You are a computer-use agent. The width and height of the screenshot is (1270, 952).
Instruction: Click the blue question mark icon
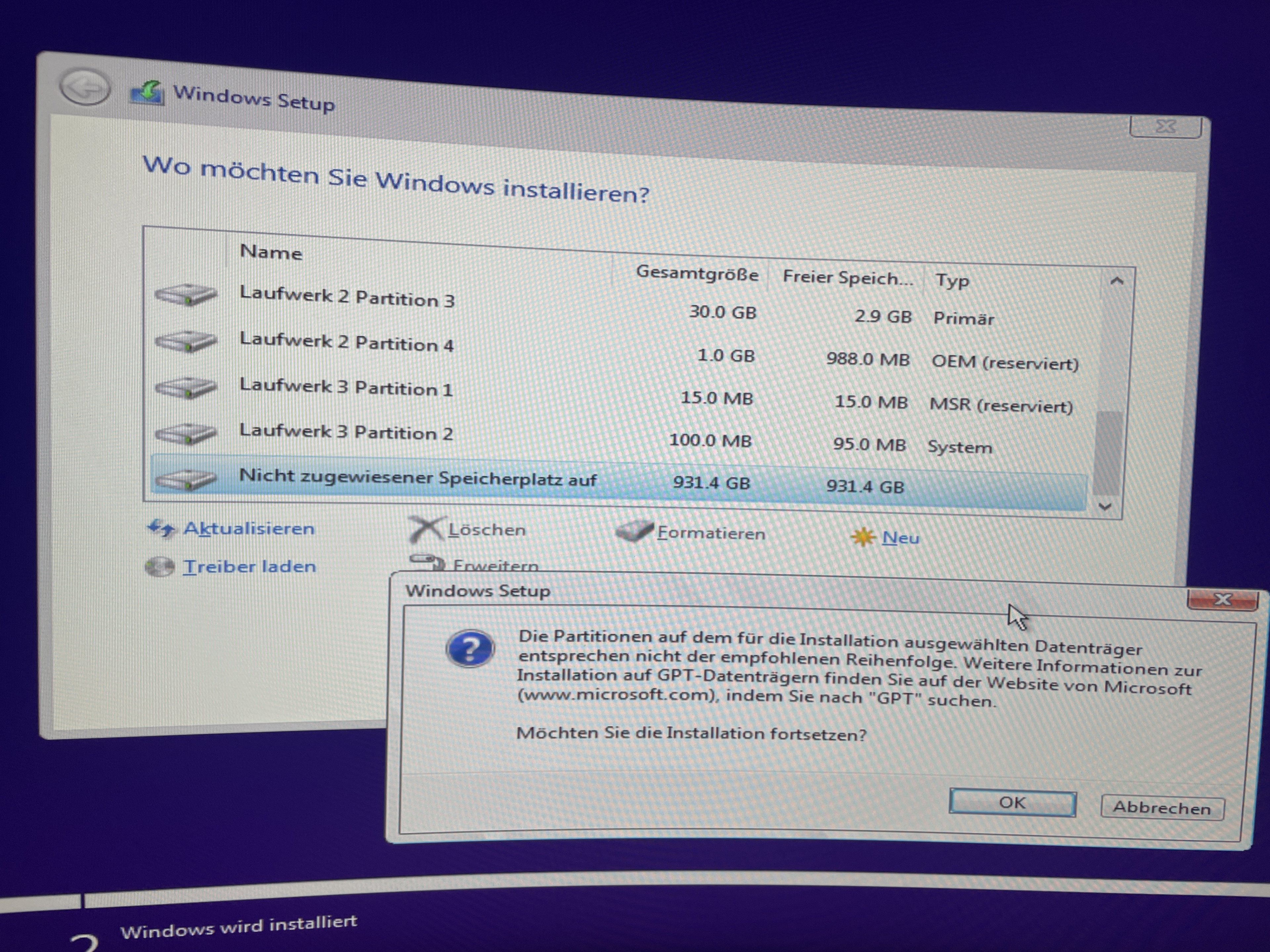(x=470, y=649)
